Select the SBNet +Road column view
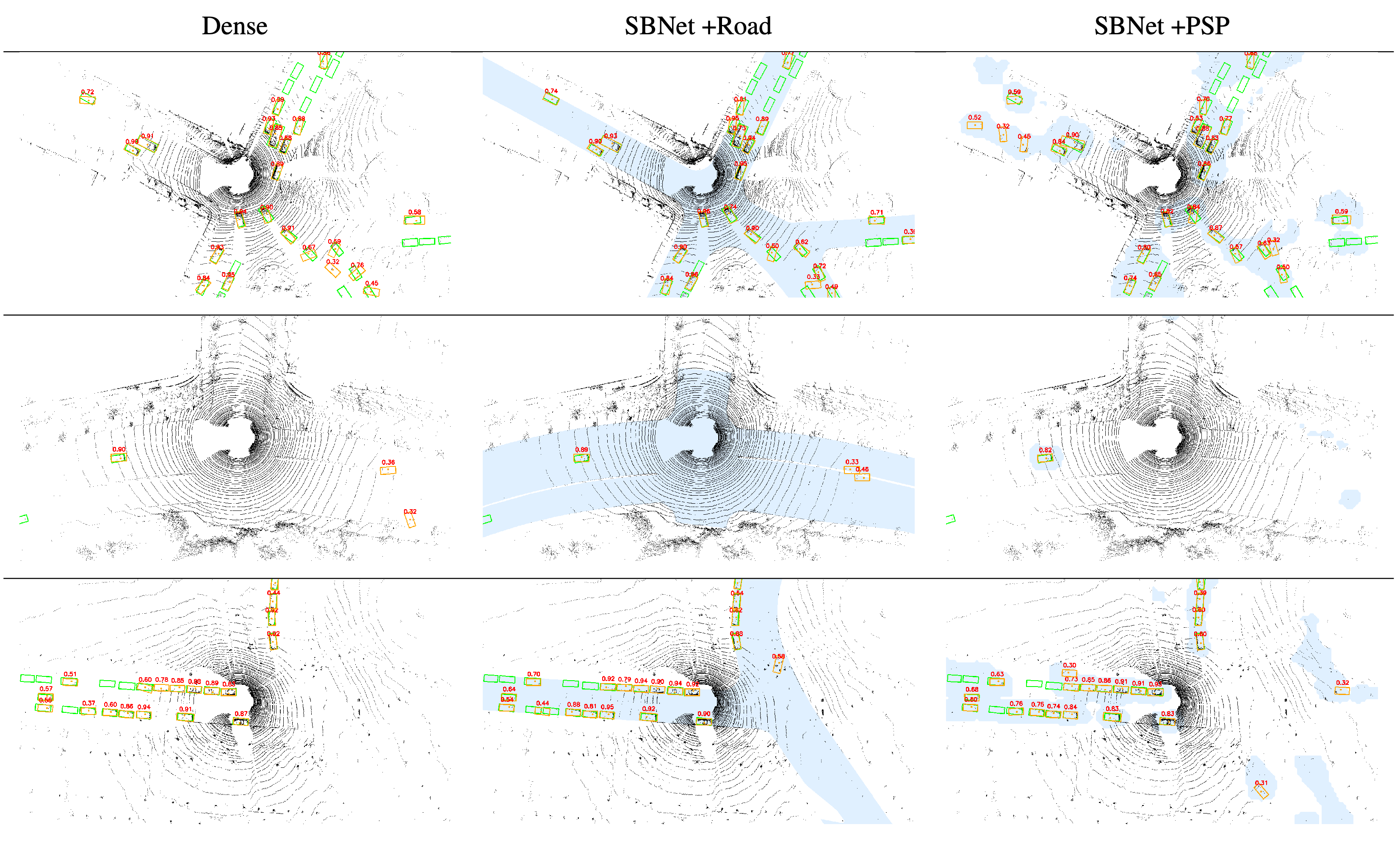Image resolution: width=1400 pixels, height=844 pixels. (700, 20)
